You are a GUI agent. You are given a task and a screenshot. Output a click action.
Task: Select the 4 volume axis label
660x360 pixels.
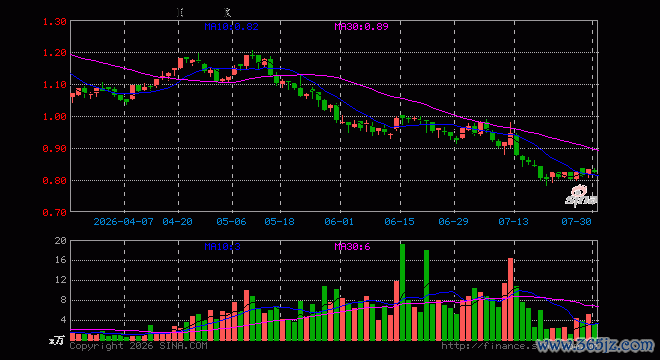[64, 320]
